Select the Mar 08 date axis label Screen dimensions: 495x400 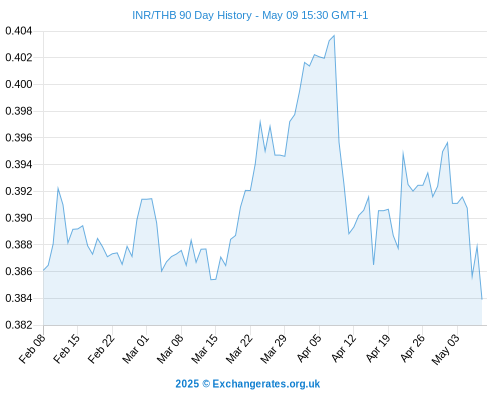point(170,349)
